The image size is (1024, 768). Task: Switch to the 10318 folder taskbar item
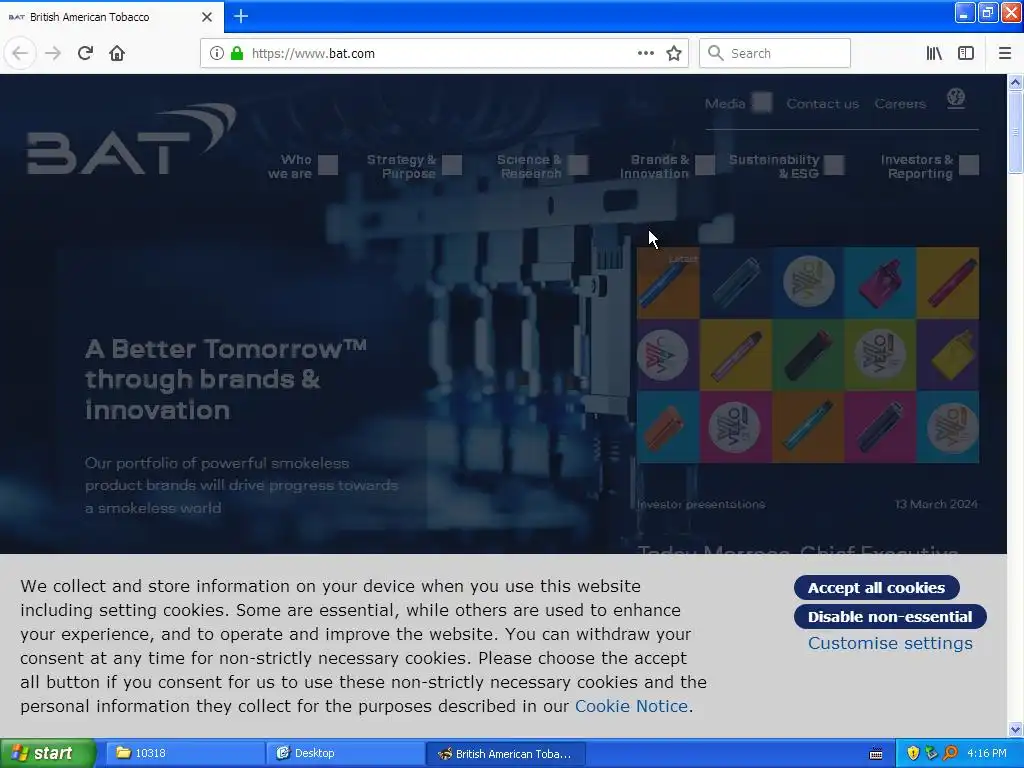pyautogui.click(x=184, y=754)
